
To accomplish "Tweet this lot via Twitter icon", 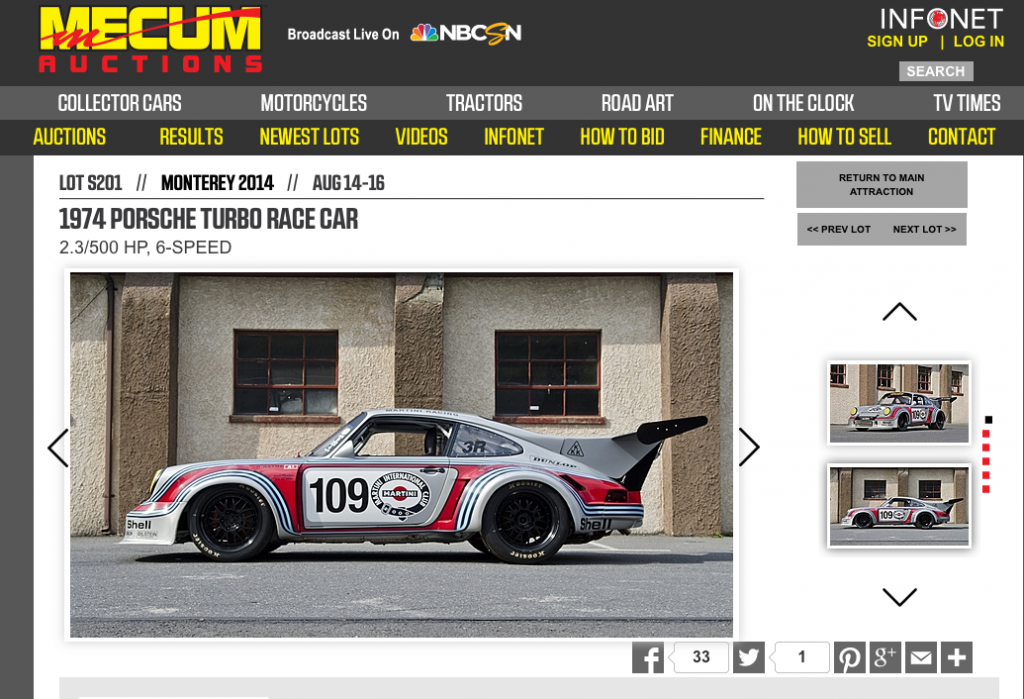I will coord(749,657).
